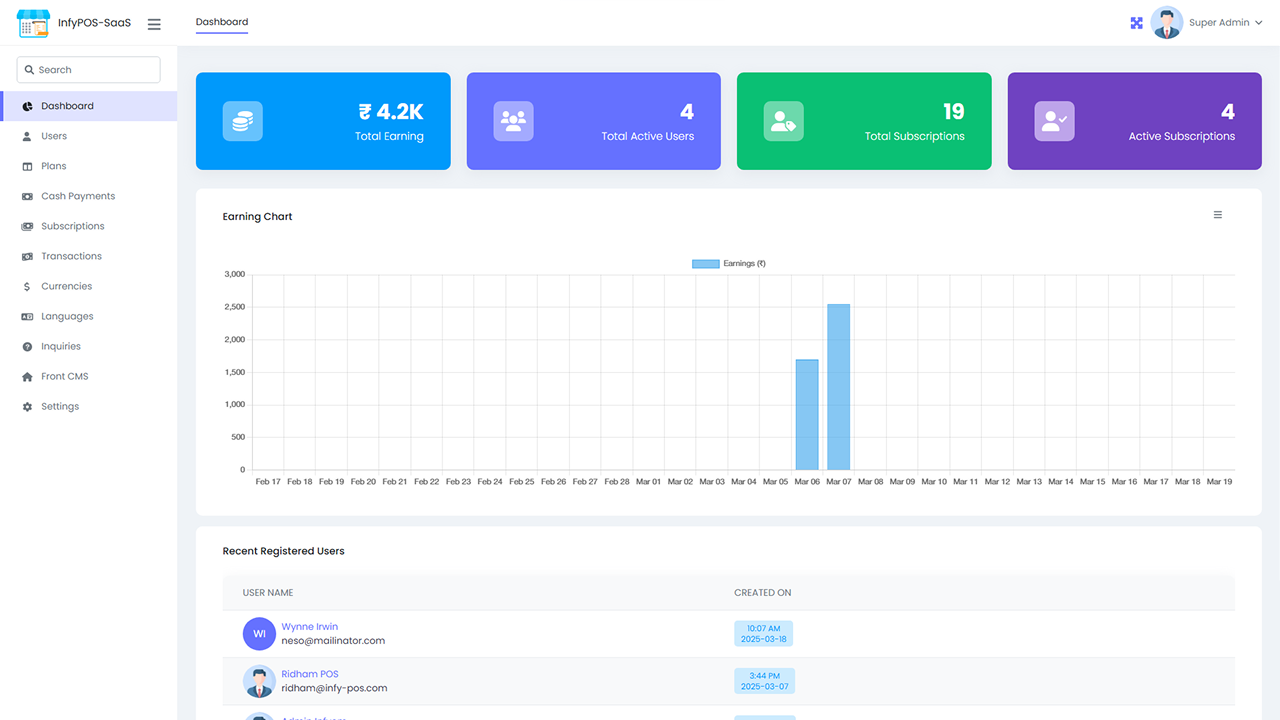Click the Search input field

(x=88, y=69)
